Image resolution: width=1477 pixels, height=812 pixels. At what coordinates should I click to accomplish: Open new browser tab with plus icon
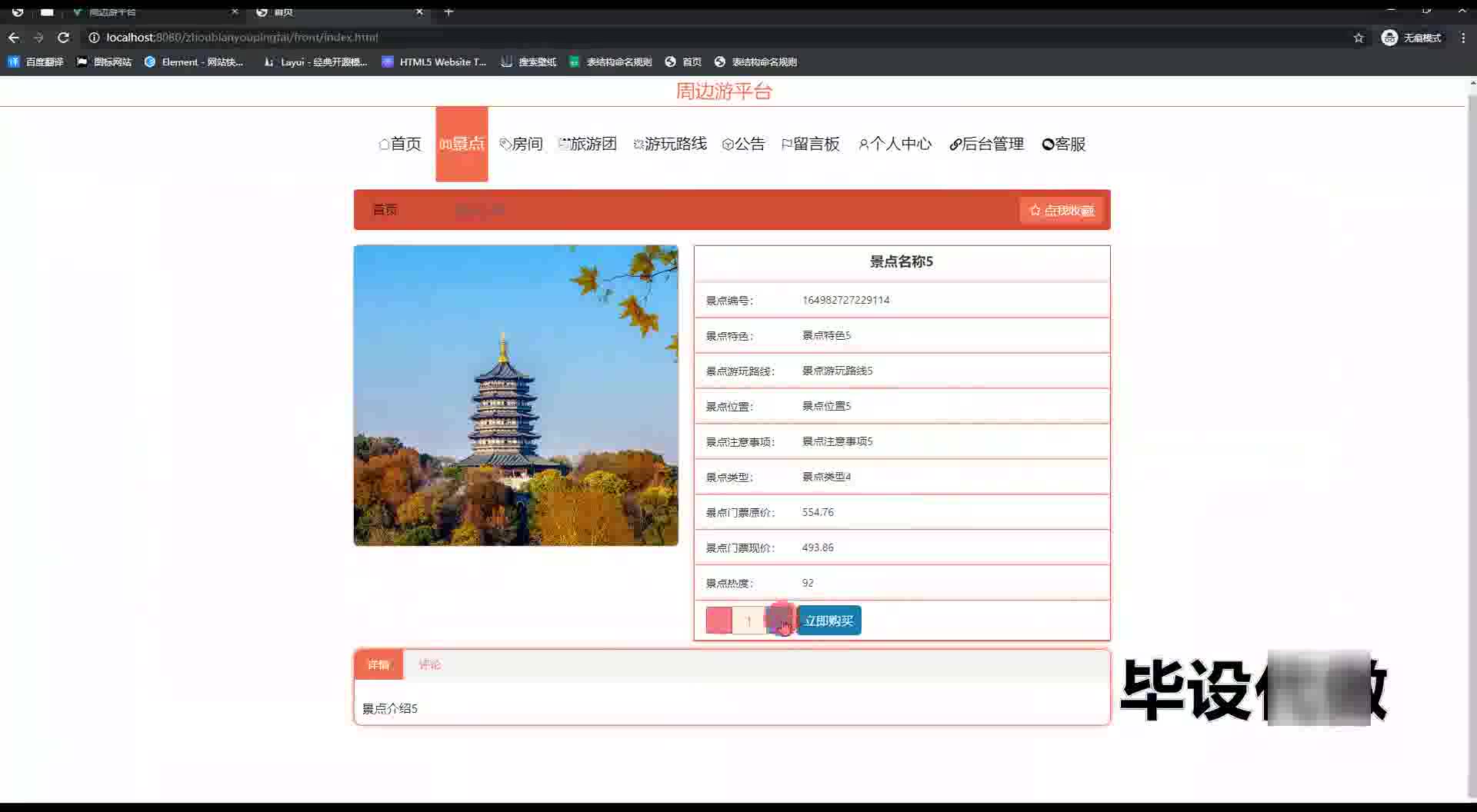click(449, 12)
